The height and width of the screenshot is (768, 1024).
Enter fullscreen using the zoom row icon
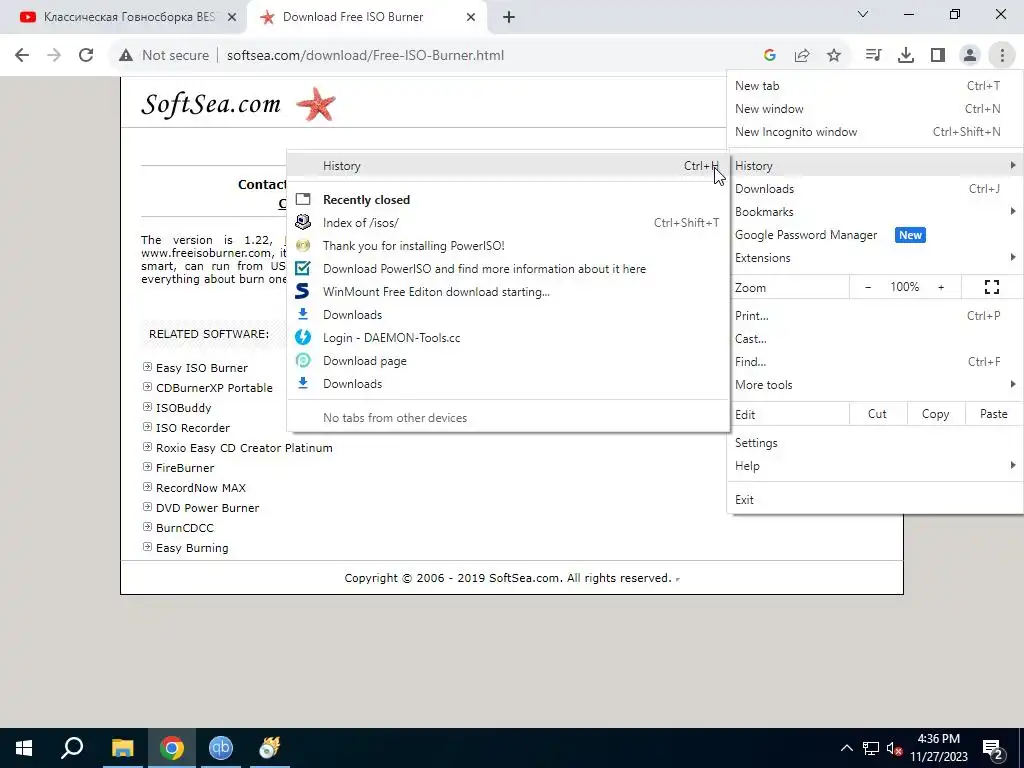tap(992, 287)
